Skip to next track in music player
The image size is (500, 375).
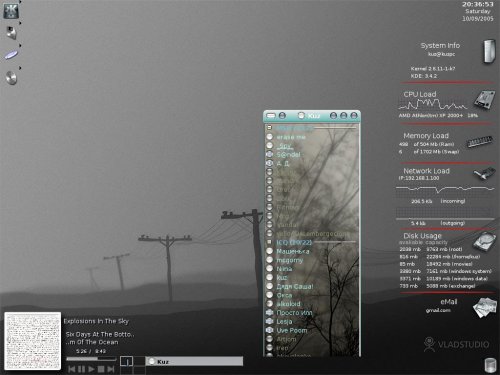[x=111, y=369]
